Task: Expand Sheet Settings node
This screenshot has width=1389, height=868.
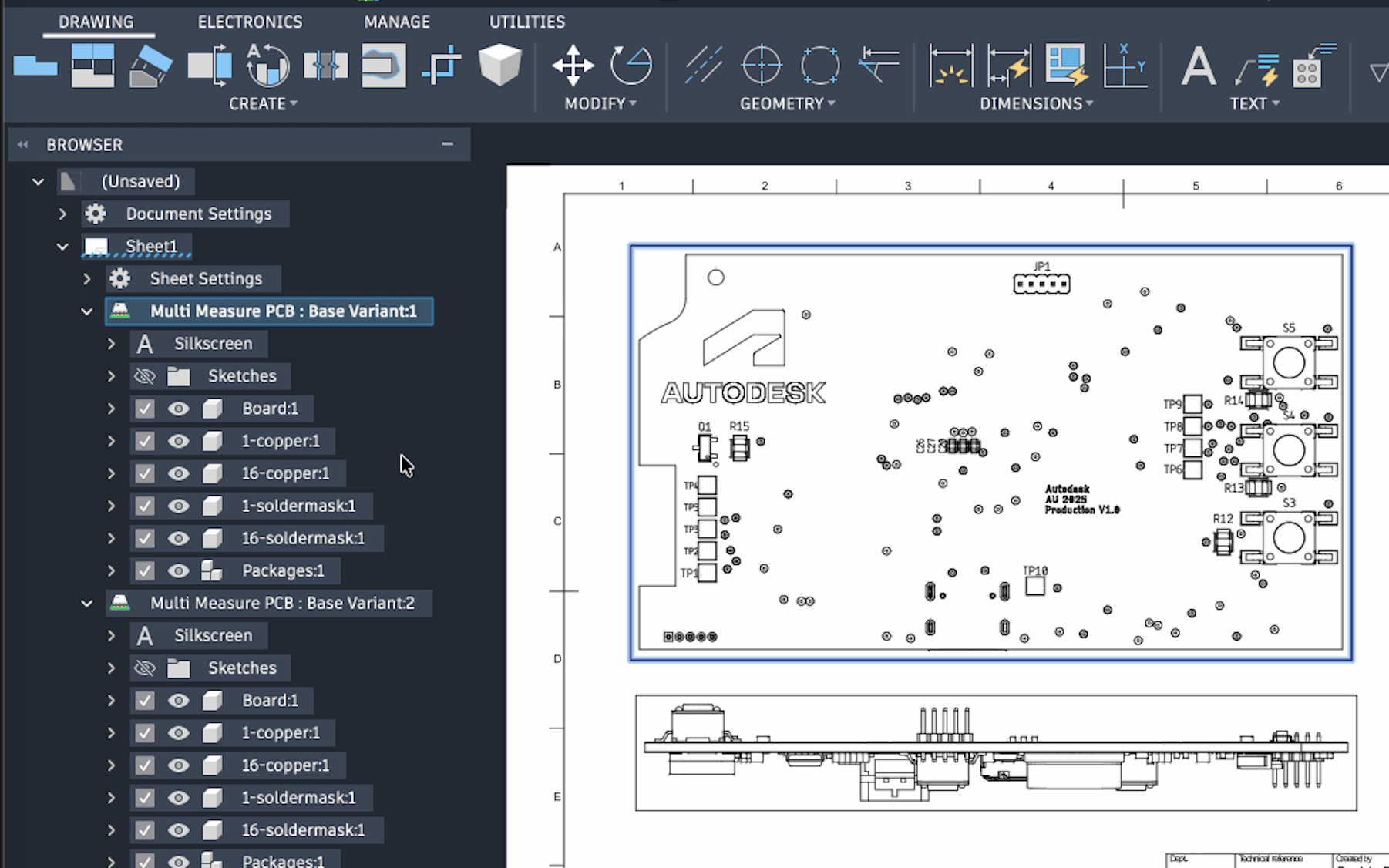Action: (86, 279)
